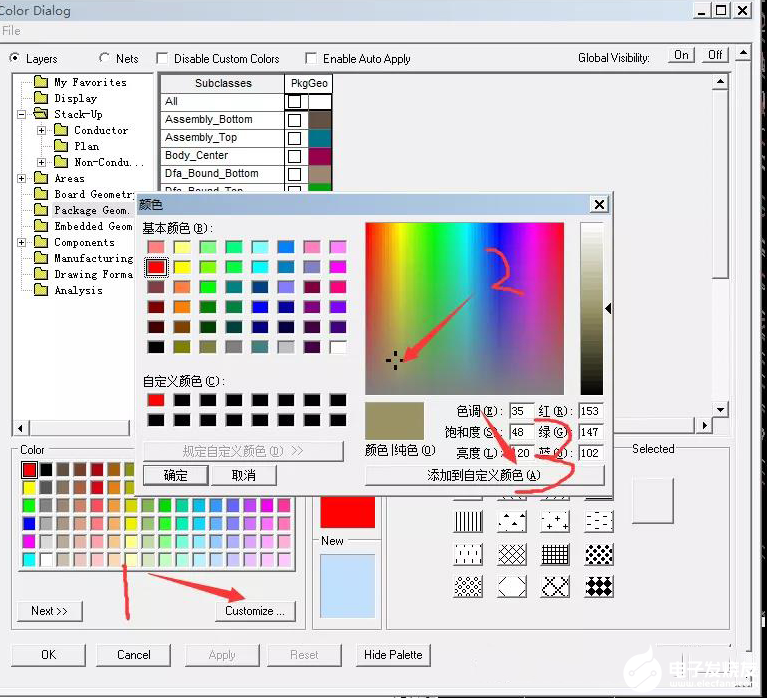768x699 pixels.
Task: Edit the red (红) value field
Action: tap(590, 411)
